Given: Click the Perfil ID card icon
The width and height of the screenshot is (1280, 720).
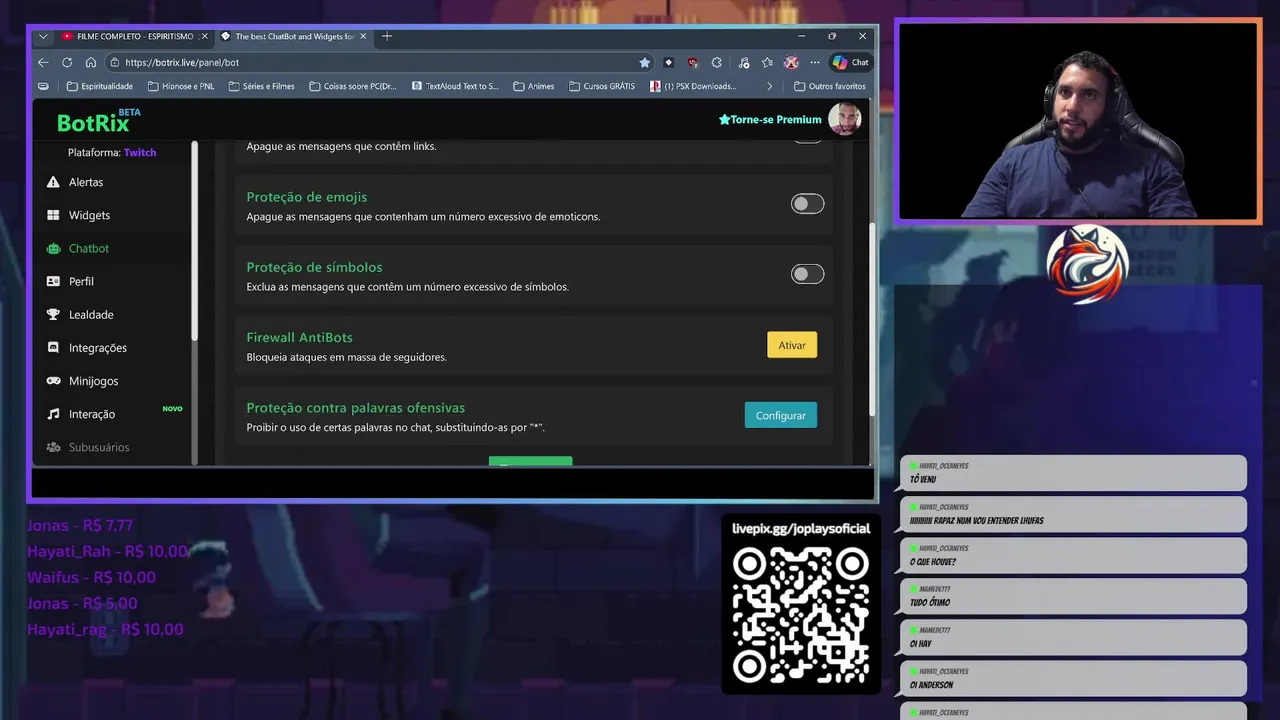Looking at the screenshot, I should point(53,281).
